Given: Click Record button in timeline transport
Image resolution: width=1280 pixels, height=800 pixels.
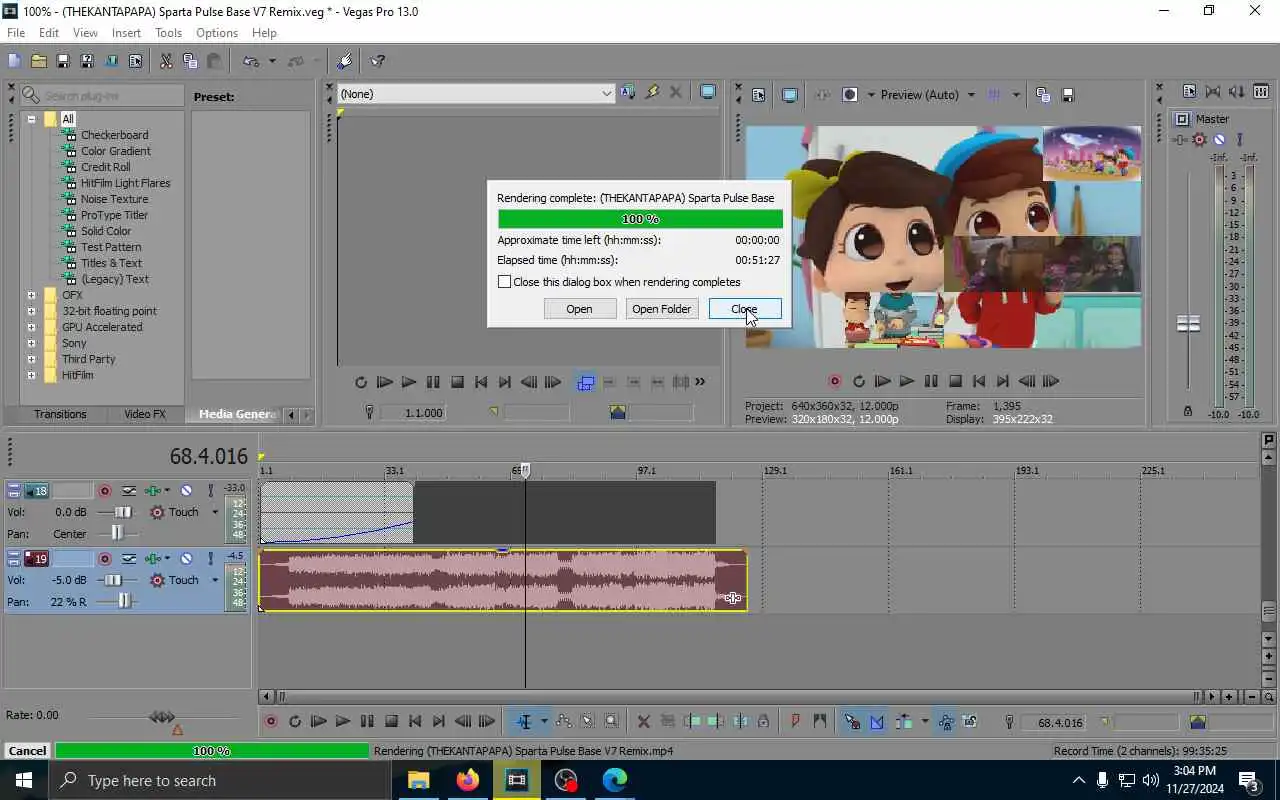Looking at the screenshot, I should pos(270,722).
